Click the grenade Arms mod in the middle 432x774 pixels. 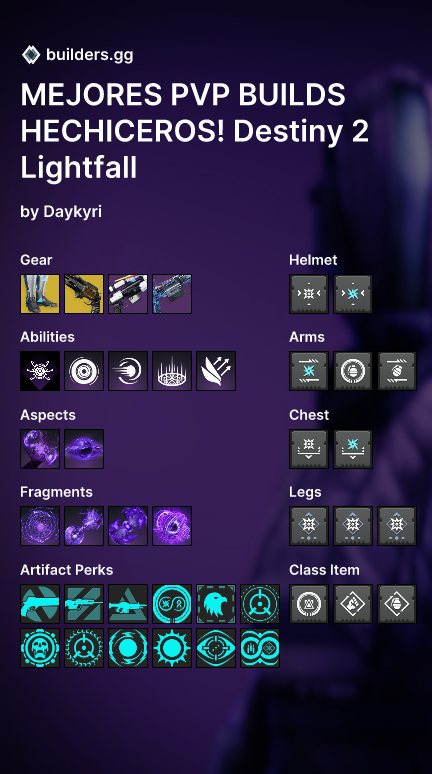click(353, 371)
